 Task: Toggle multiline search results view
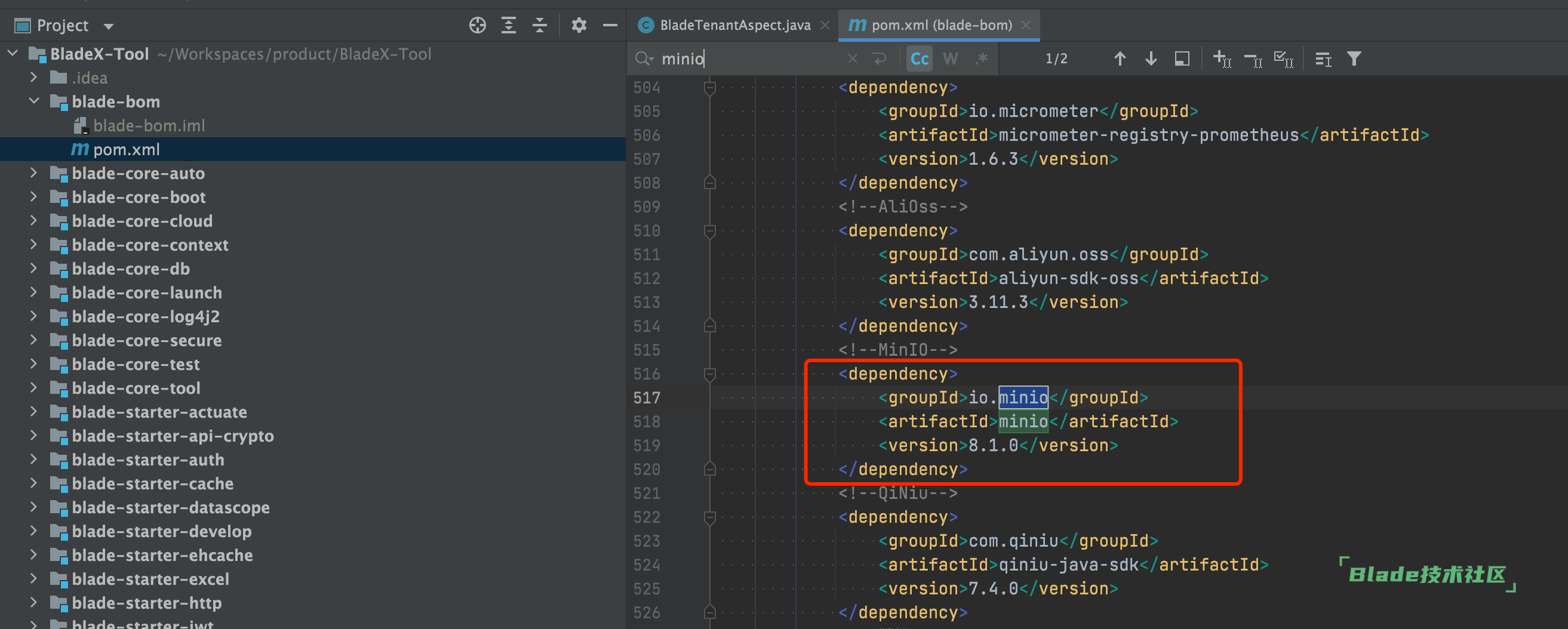click(x=1323, y=59)
